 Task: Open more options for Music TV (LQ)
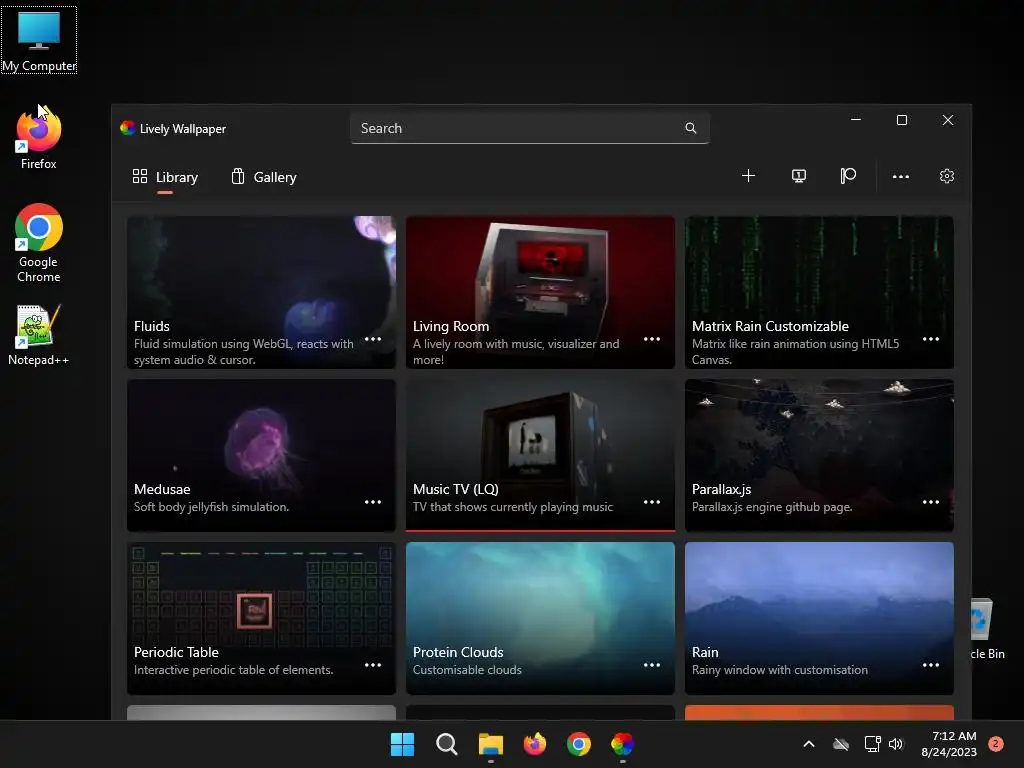(x=652, y=502)
